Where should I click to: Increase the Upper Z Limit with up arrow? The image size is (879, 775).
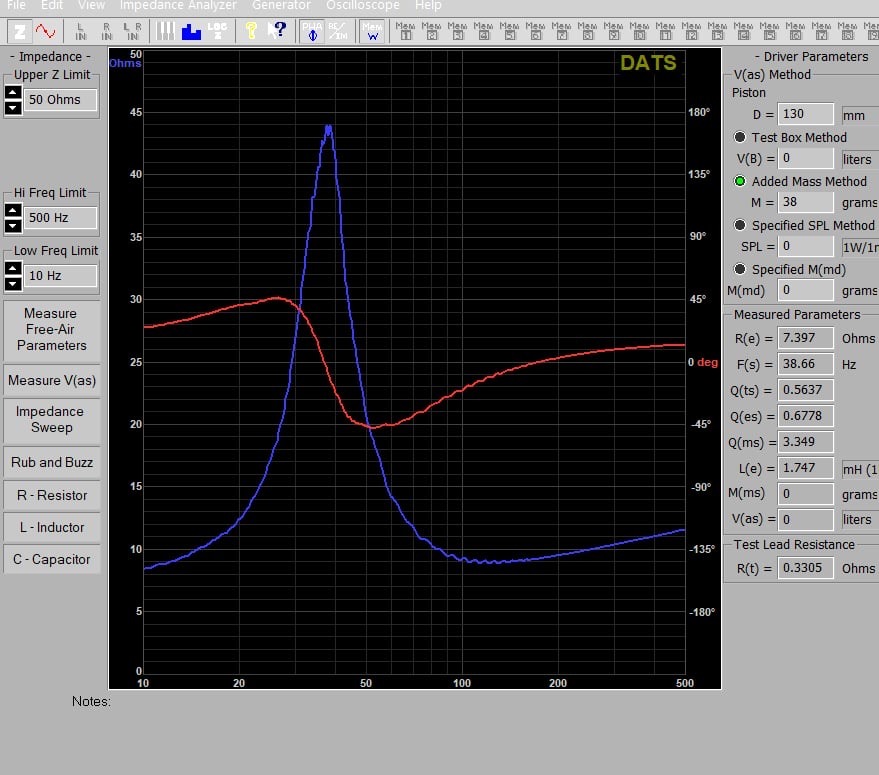pyautogui.click(x=13, y=93)
